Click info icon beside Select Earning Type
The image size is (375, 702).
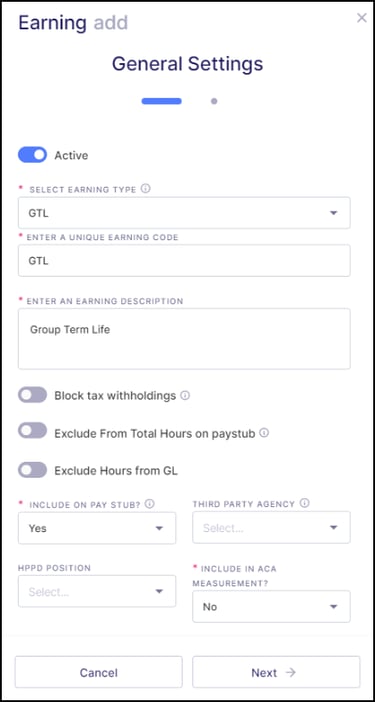point(145,188)
